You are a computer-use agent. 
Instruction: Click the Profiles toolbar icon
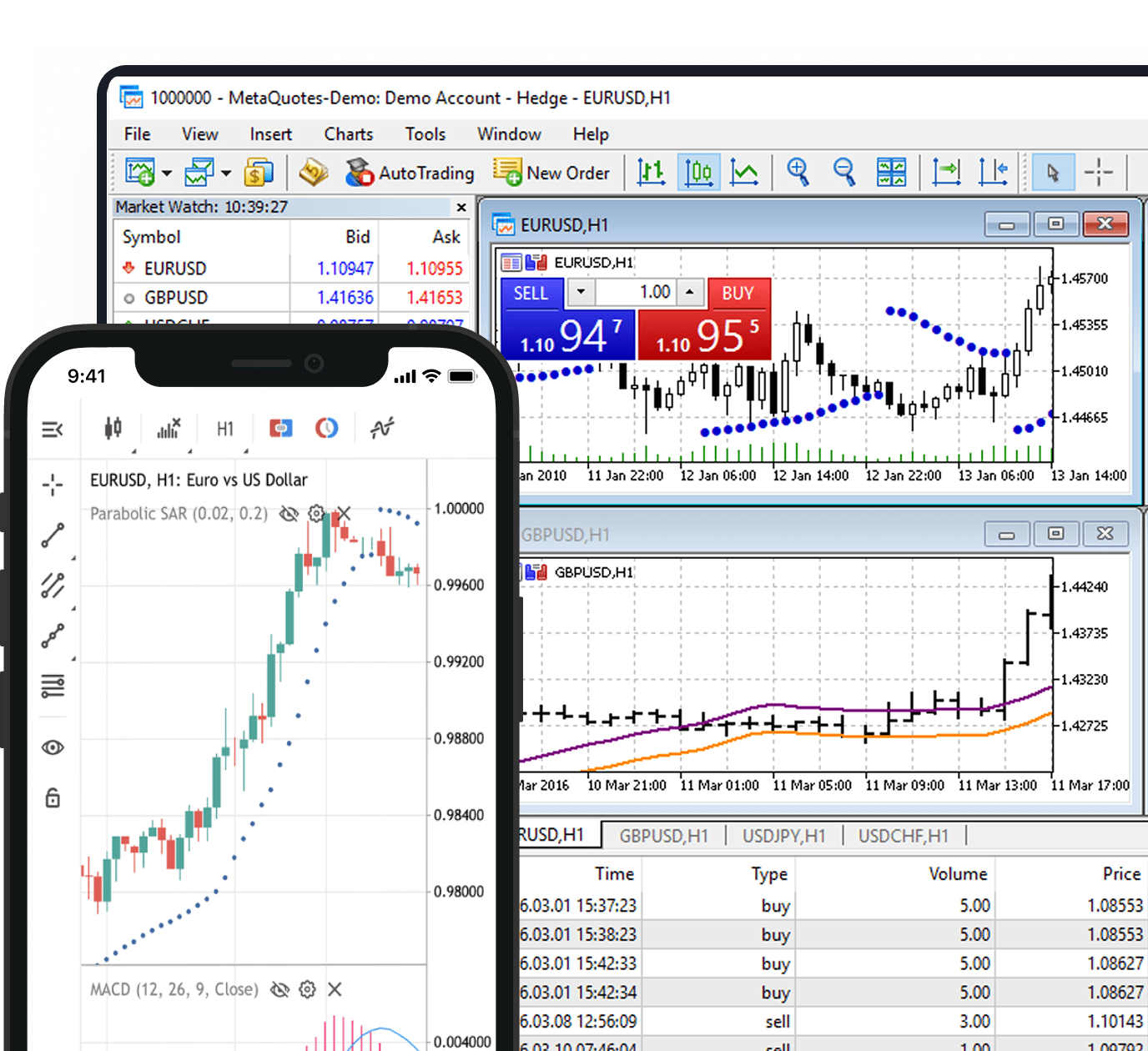(x=199, y=173)
